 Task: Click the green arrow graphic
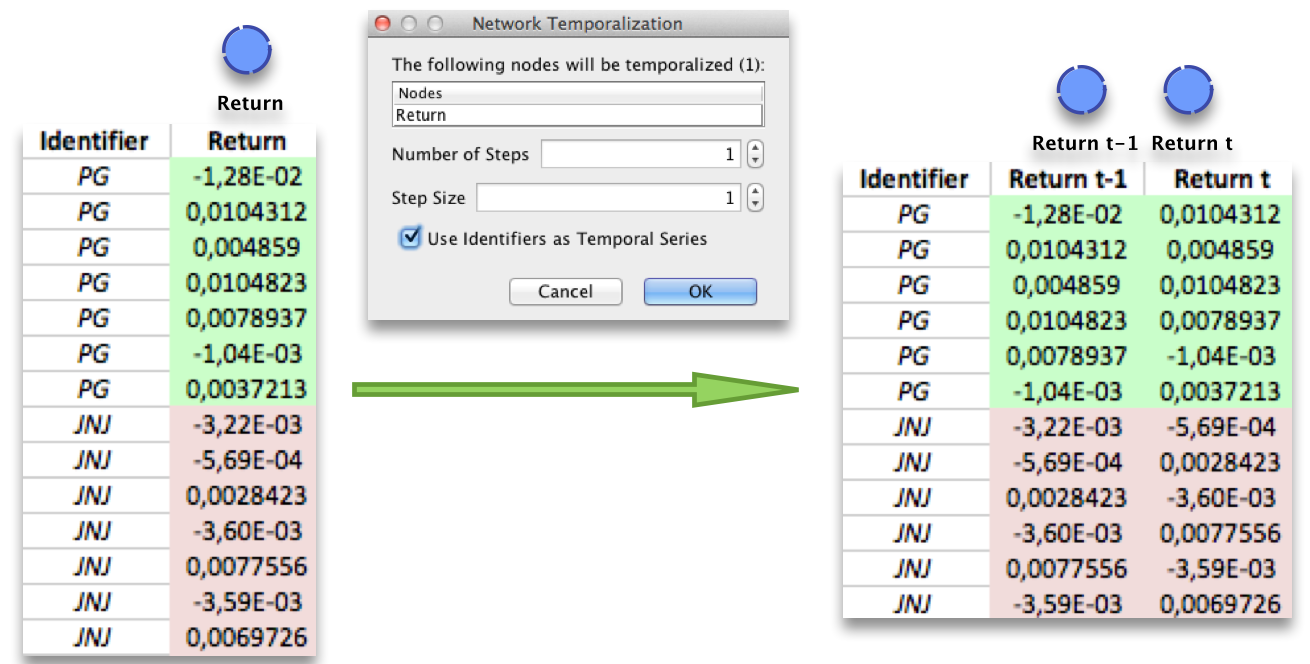pyautogui.click(x=575, y=390)
